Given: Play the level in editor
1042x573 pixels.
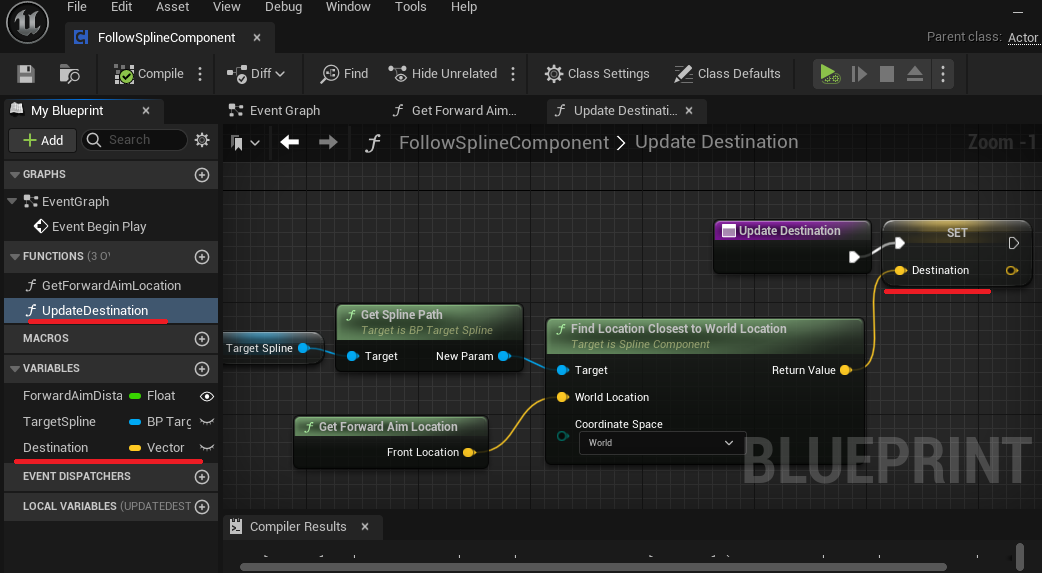Looking at the screenshot, I should click(829, 74).
